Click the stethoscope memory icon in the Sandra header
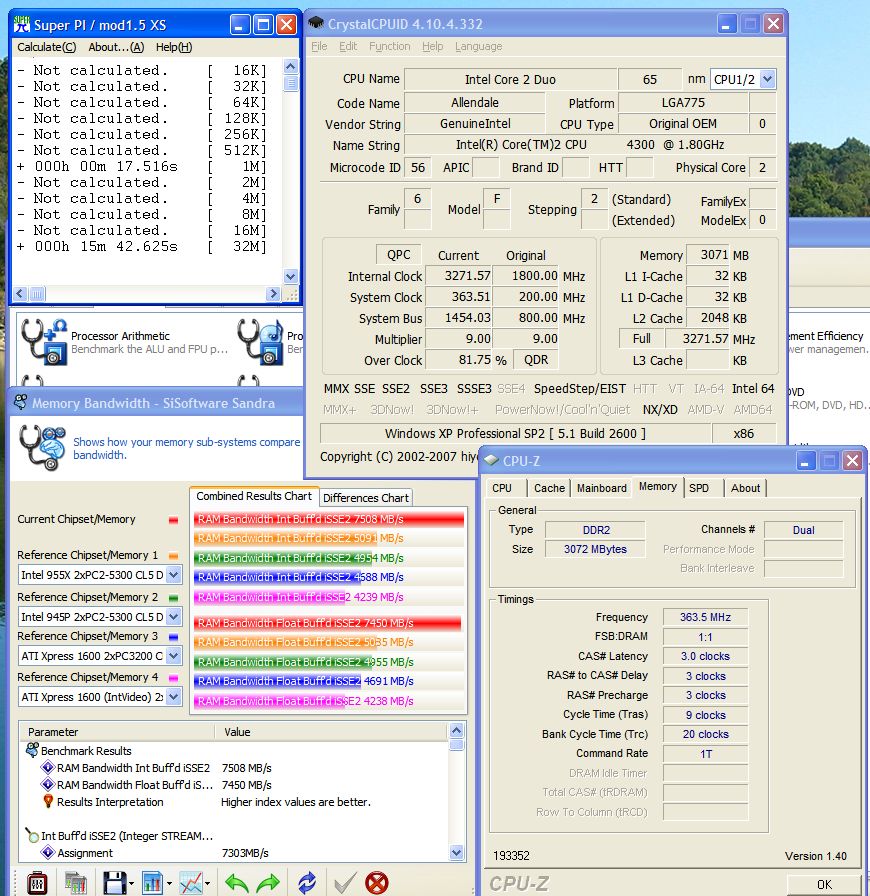 [x=42, y=447]
